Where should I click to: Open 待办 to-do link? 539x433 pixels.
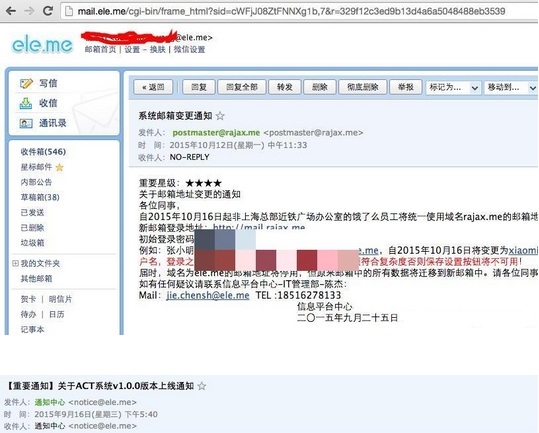(x=28, y=314)
